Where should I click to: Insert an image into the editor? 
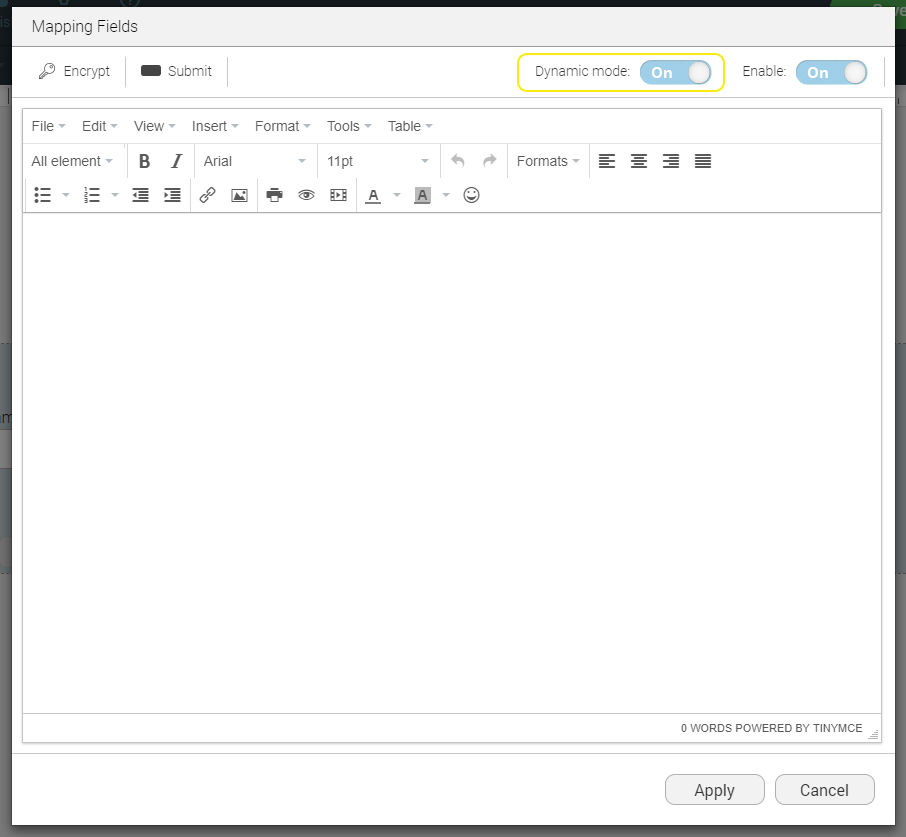coord(239,195)
